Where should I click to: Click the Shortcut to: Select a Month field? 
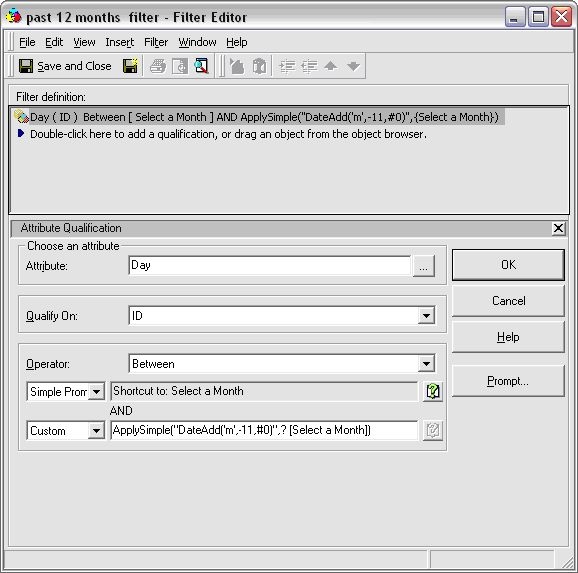coord(264,391)
